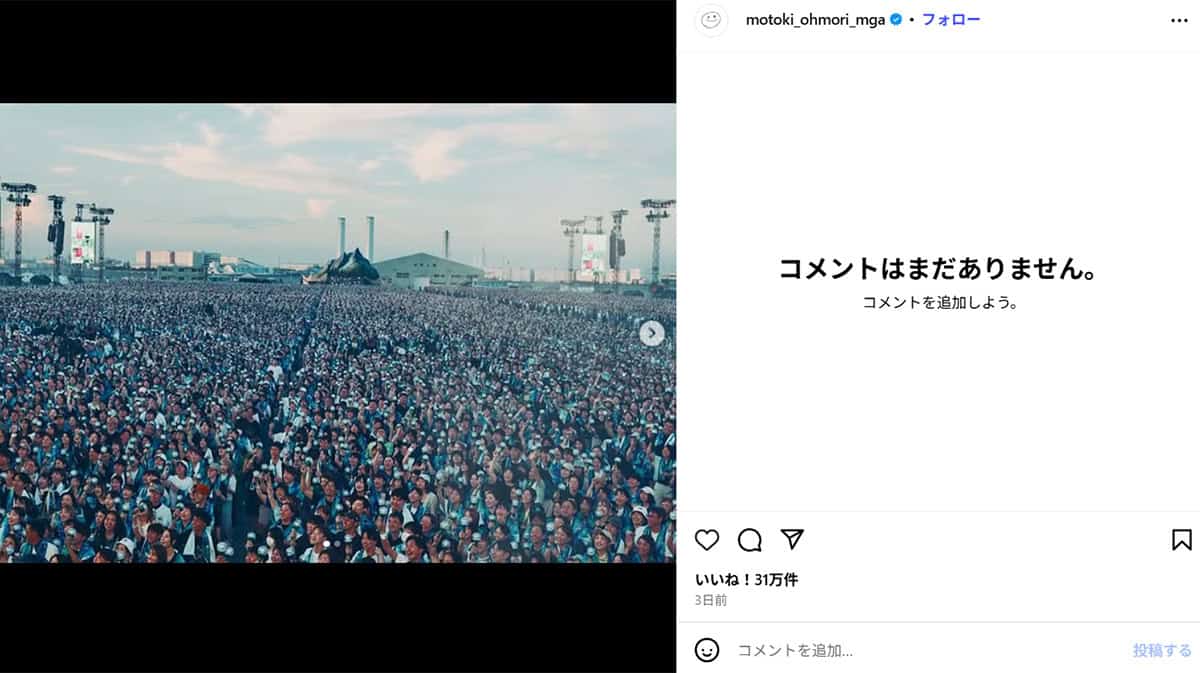Follow the account via フォロー
1200x673 pixels.
tap(951, 20)
